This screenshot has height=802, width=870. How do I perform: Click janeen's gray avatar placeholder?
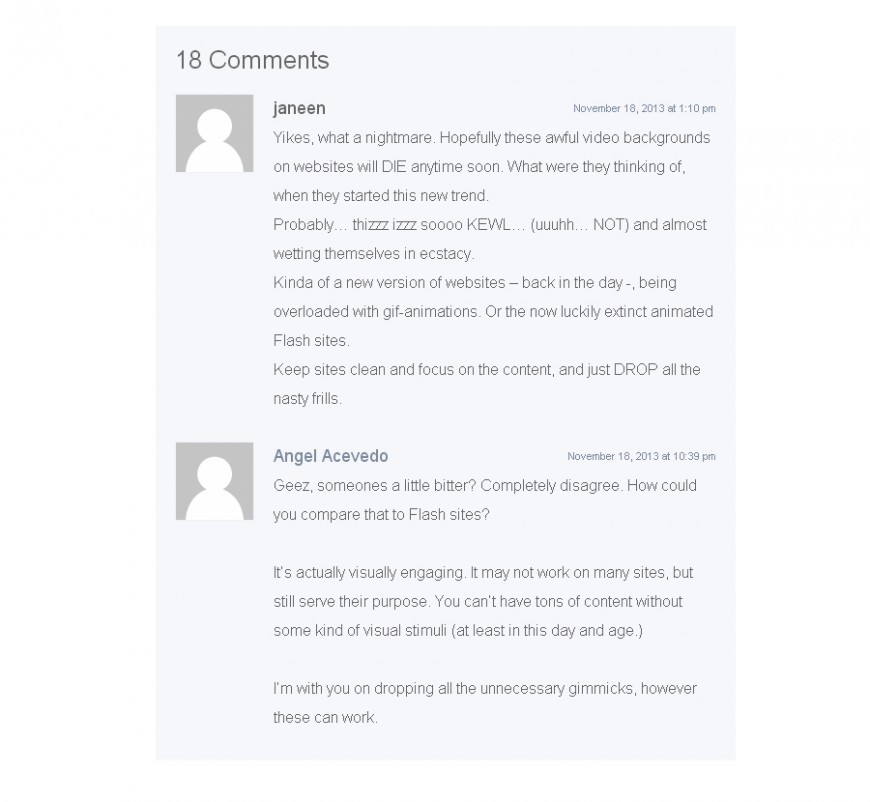tap(214, 133)
